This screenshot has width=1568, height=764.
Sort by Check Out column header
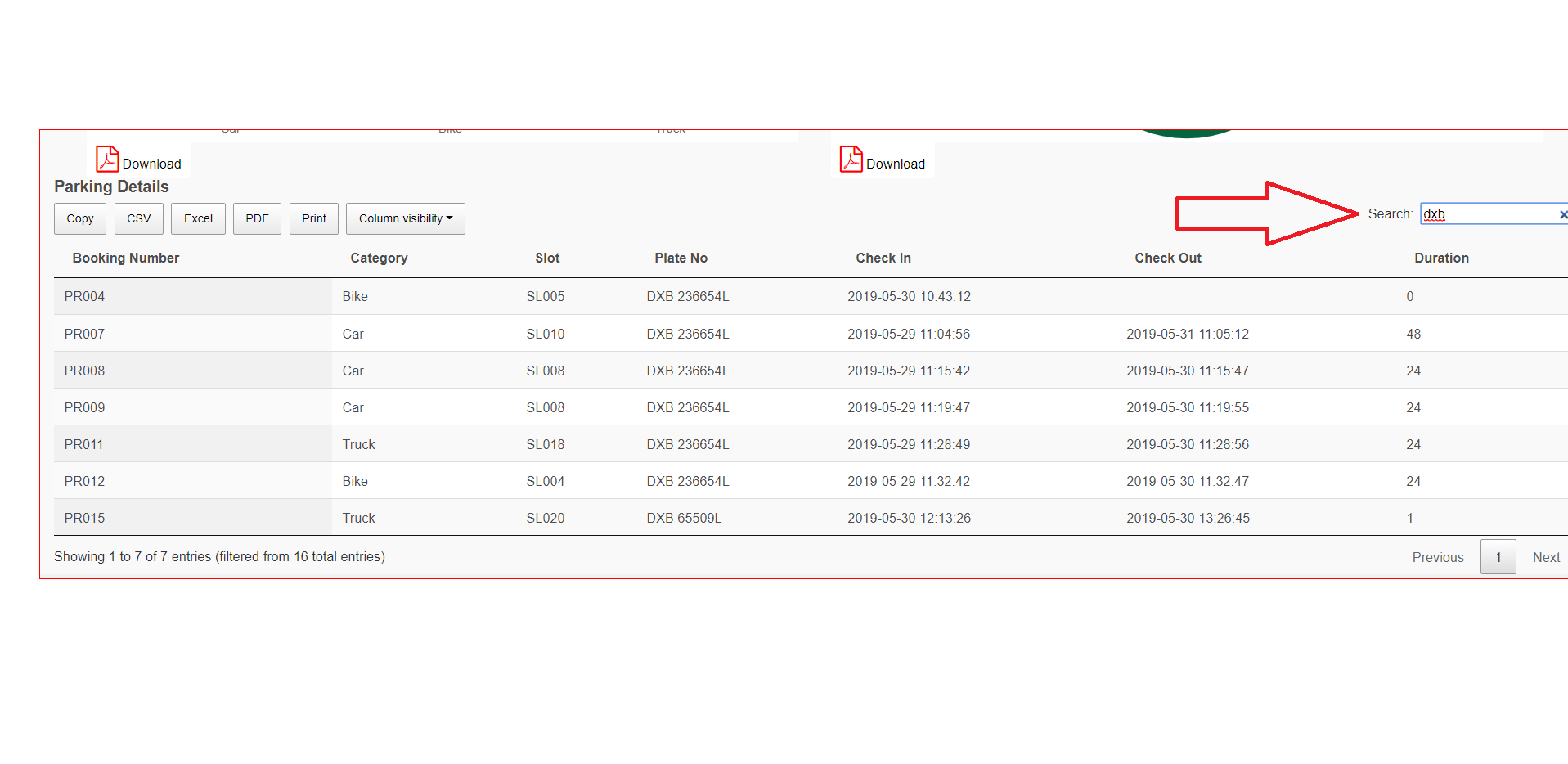click(x=1167, y=258)
